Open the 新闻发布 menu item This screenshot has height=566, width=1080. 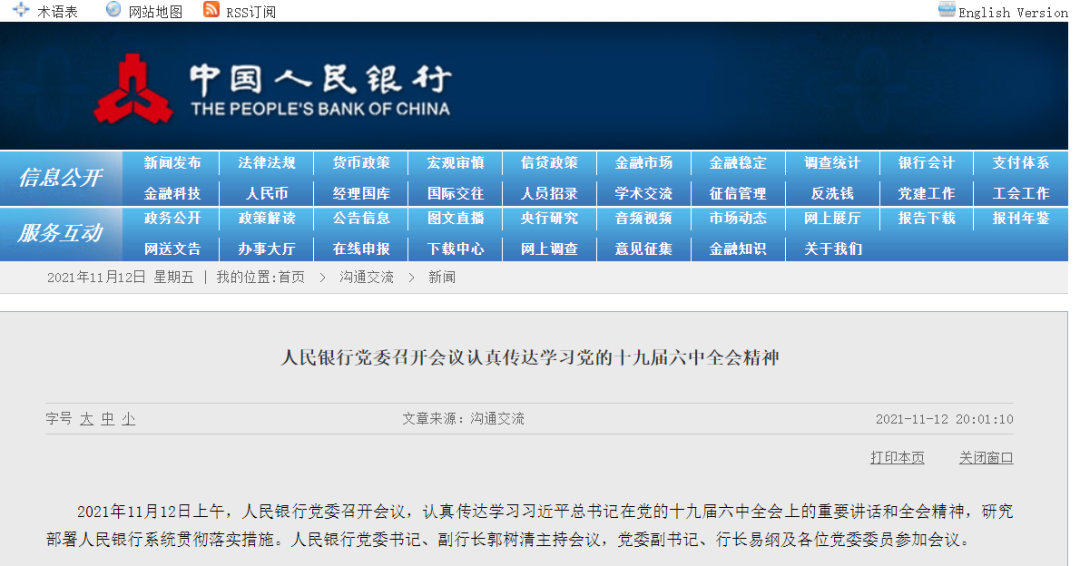pos(172,163)
